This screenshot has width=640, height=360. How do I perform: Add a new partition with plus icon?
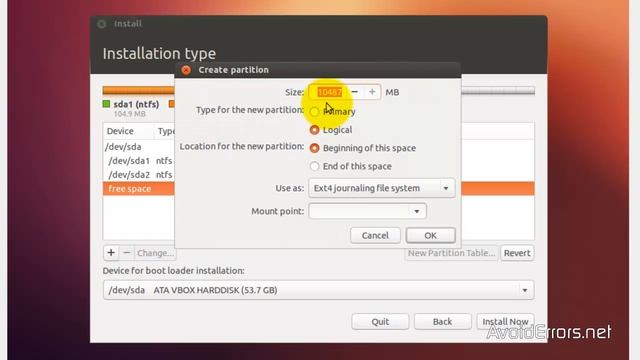(x=111, y=253)
